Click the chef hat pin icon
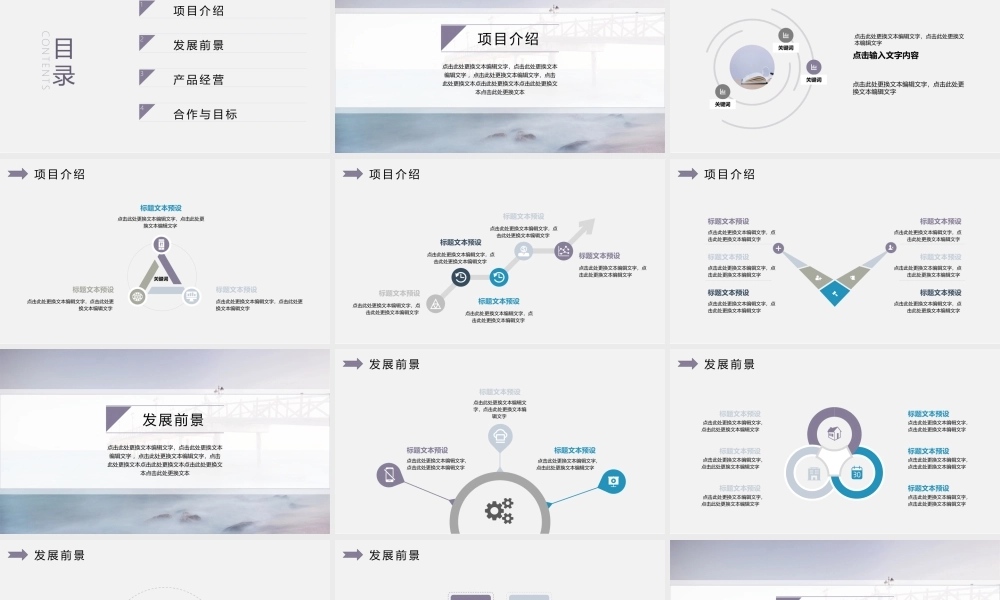Screen dimensions: 1000x600 click(499, 435)
